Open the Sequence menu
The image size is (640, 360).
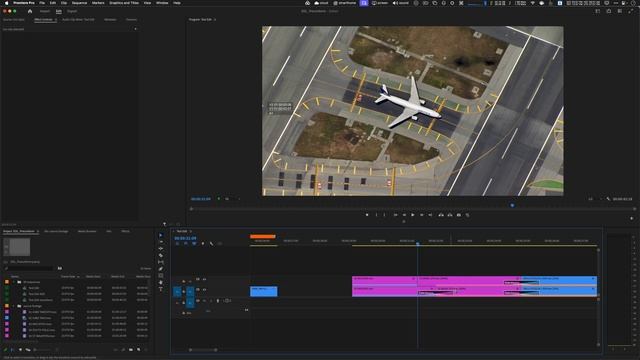[79, 3]
